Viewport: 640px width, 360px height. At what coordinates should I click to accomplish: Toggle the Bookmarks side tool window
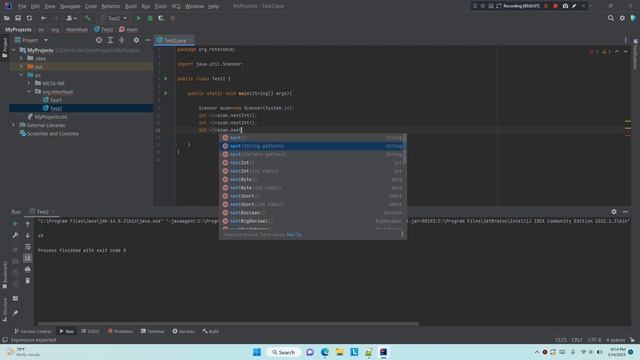[5, 275]
